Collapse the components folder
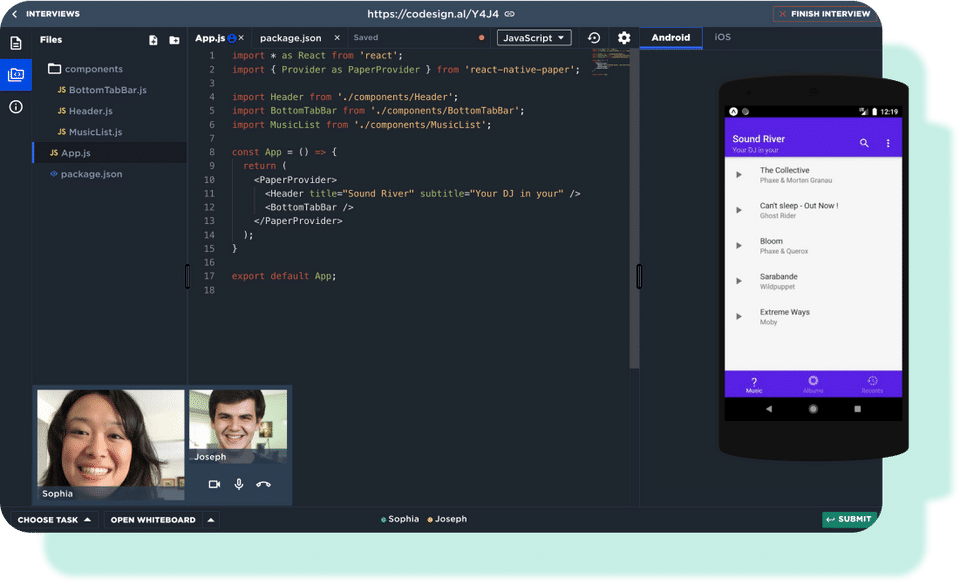The image size is (960, 584). (86, 69)
